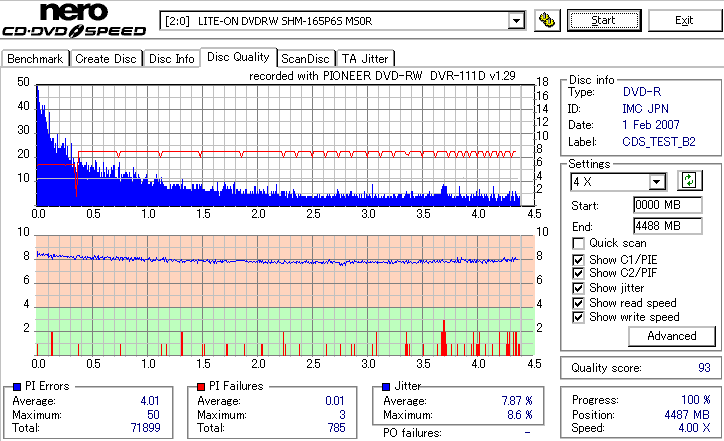
Task: Click the green refresh speed icon
Action: (x=689, y=181)
